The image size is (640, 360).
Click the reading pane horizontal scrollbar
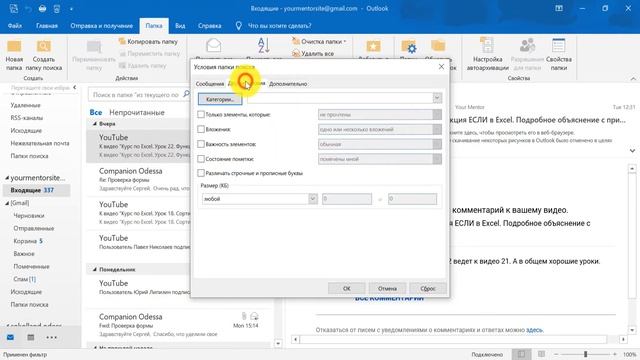pyautogui.click(x=453, y=340)
